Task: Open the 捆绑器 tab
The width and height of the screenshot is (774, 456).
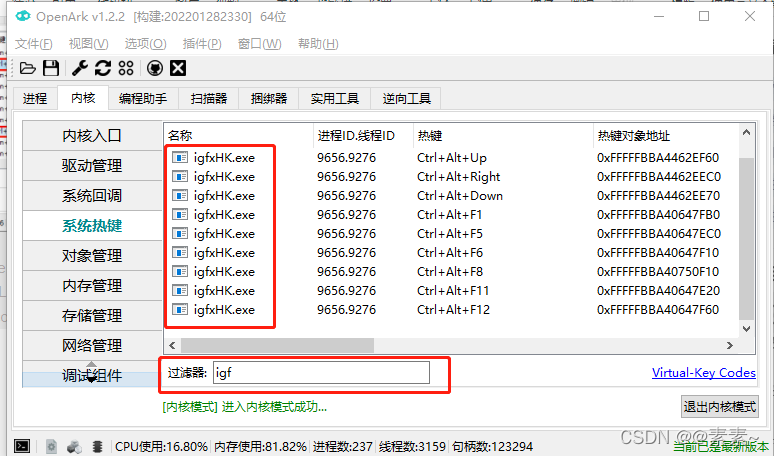Action: click(x=269, y=98)
